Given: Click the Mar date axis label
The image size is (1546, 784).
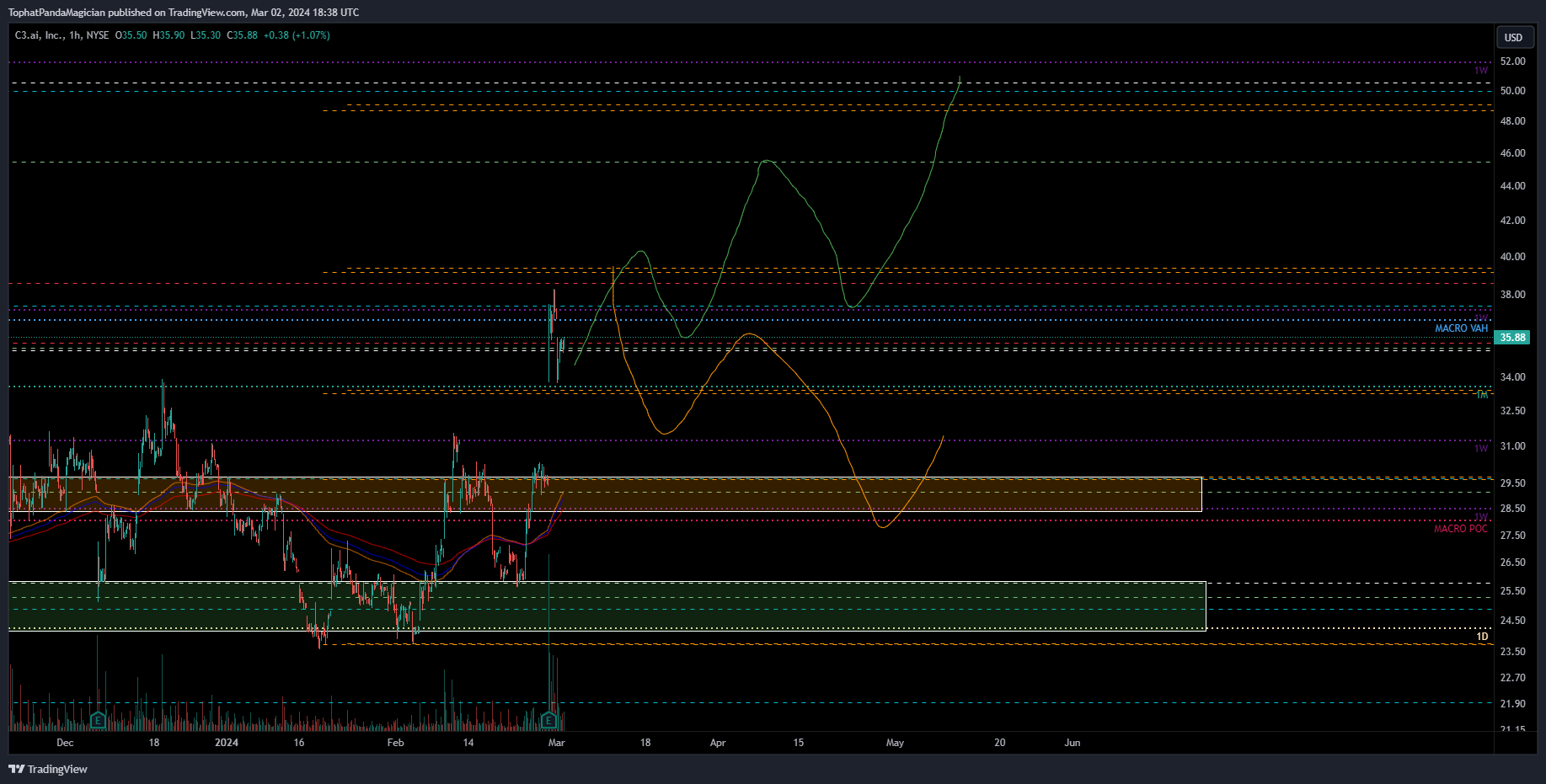Looking at the screenshot, I should click(x=556, y=743).
